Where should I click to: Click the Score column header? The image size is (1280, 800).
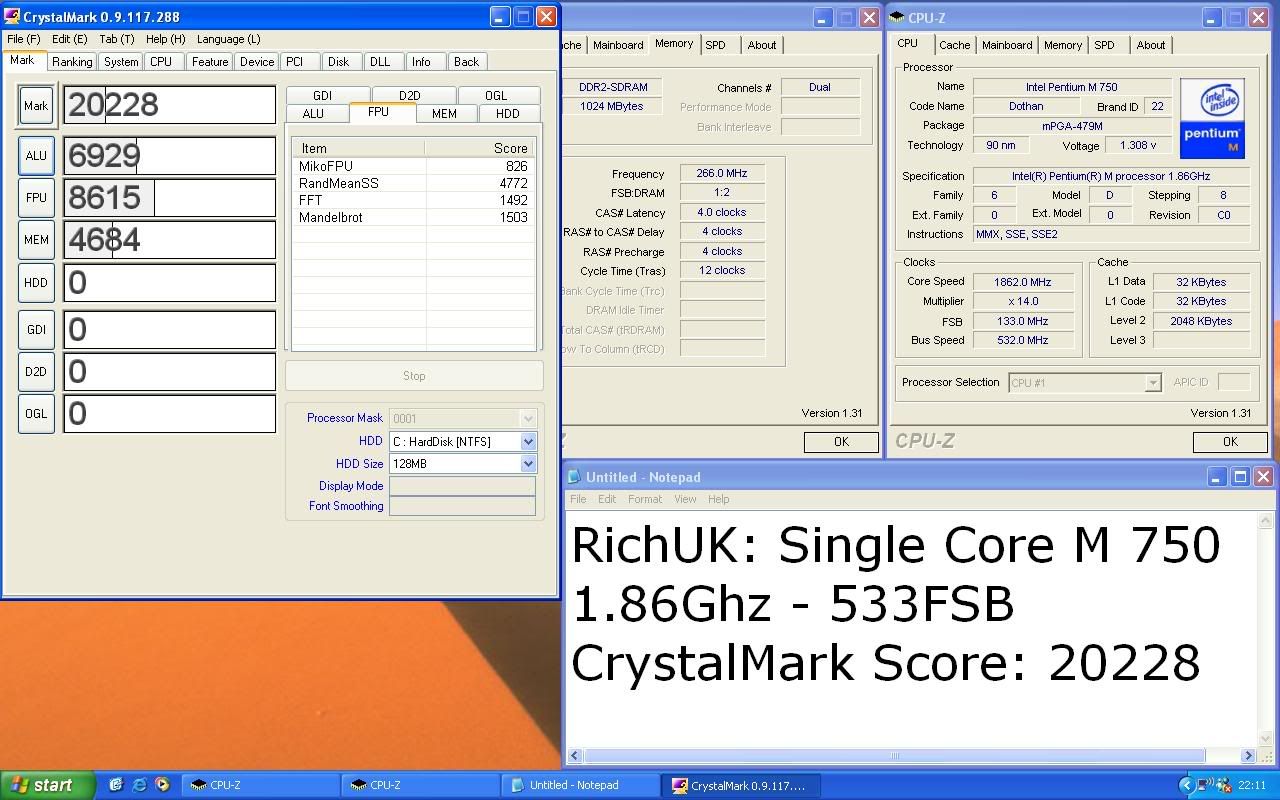point(481,148)
